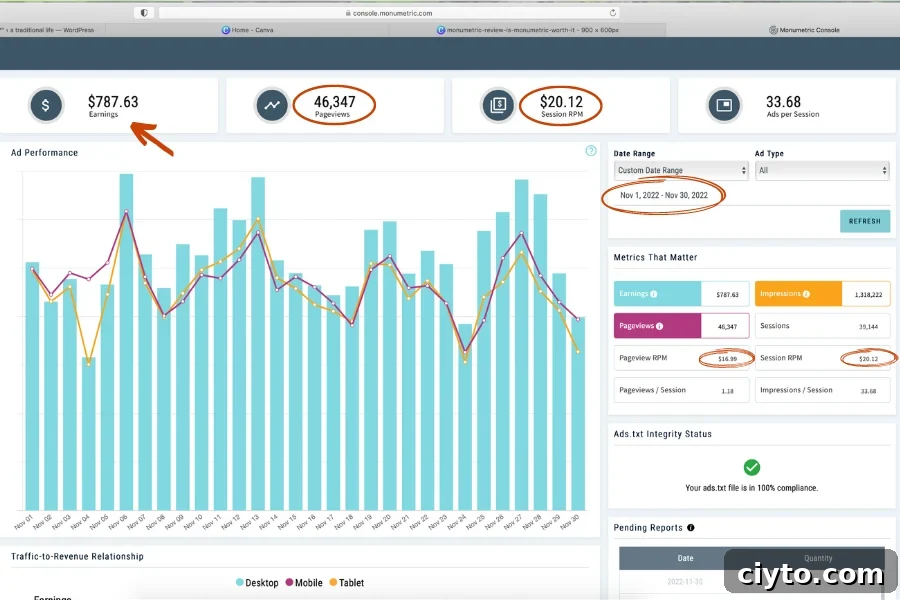Click the browser reload icon
Image resolution: width=900 pixels, height=600 pixels.
(612, 13)
